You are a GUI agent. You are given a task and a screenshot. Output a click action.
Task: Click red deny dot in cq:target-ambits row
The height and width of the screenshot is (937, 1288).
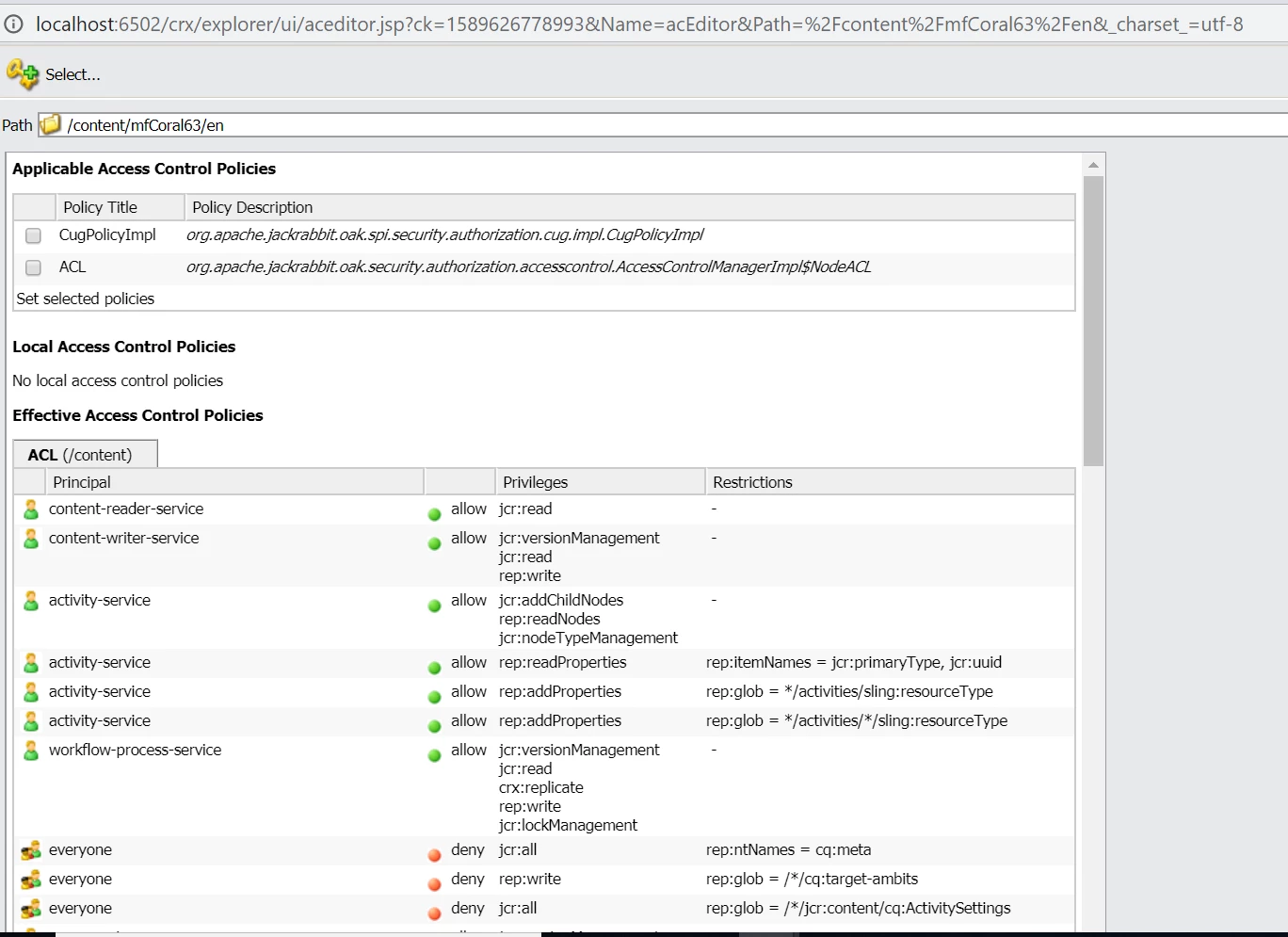434,884
